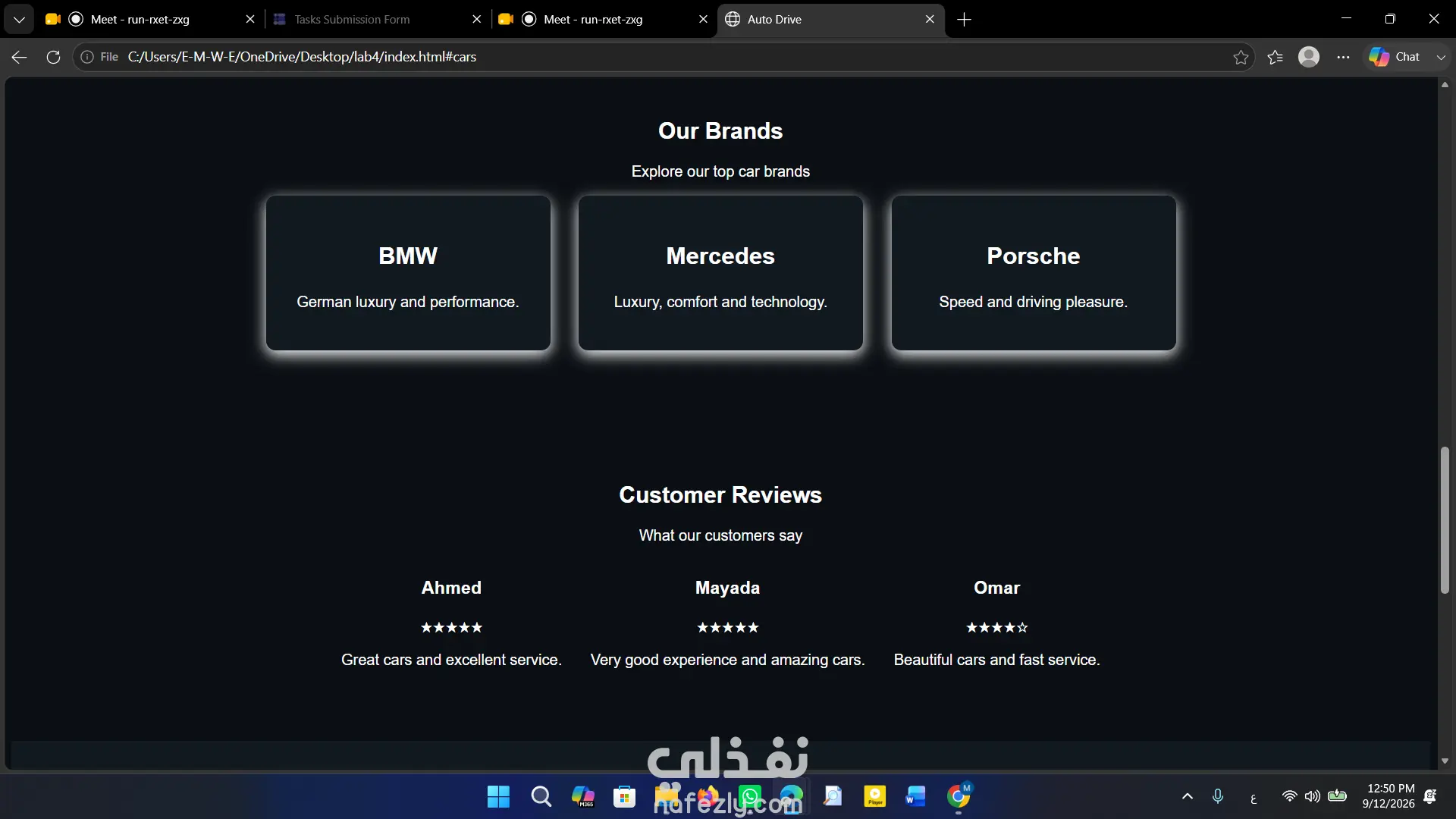The image size is (1456, 819).
Task: Refresh the Auto Drive page
Action: tap(53, 57)
